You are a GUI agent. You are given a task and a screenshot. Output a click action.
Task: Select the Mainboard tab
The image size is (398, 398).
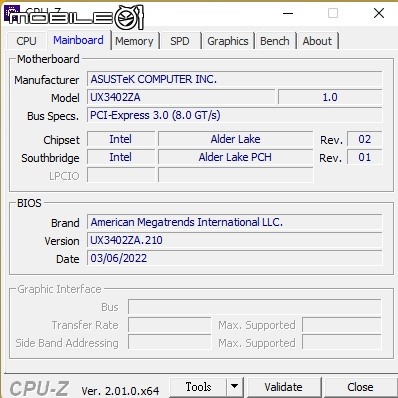(79, 40)
